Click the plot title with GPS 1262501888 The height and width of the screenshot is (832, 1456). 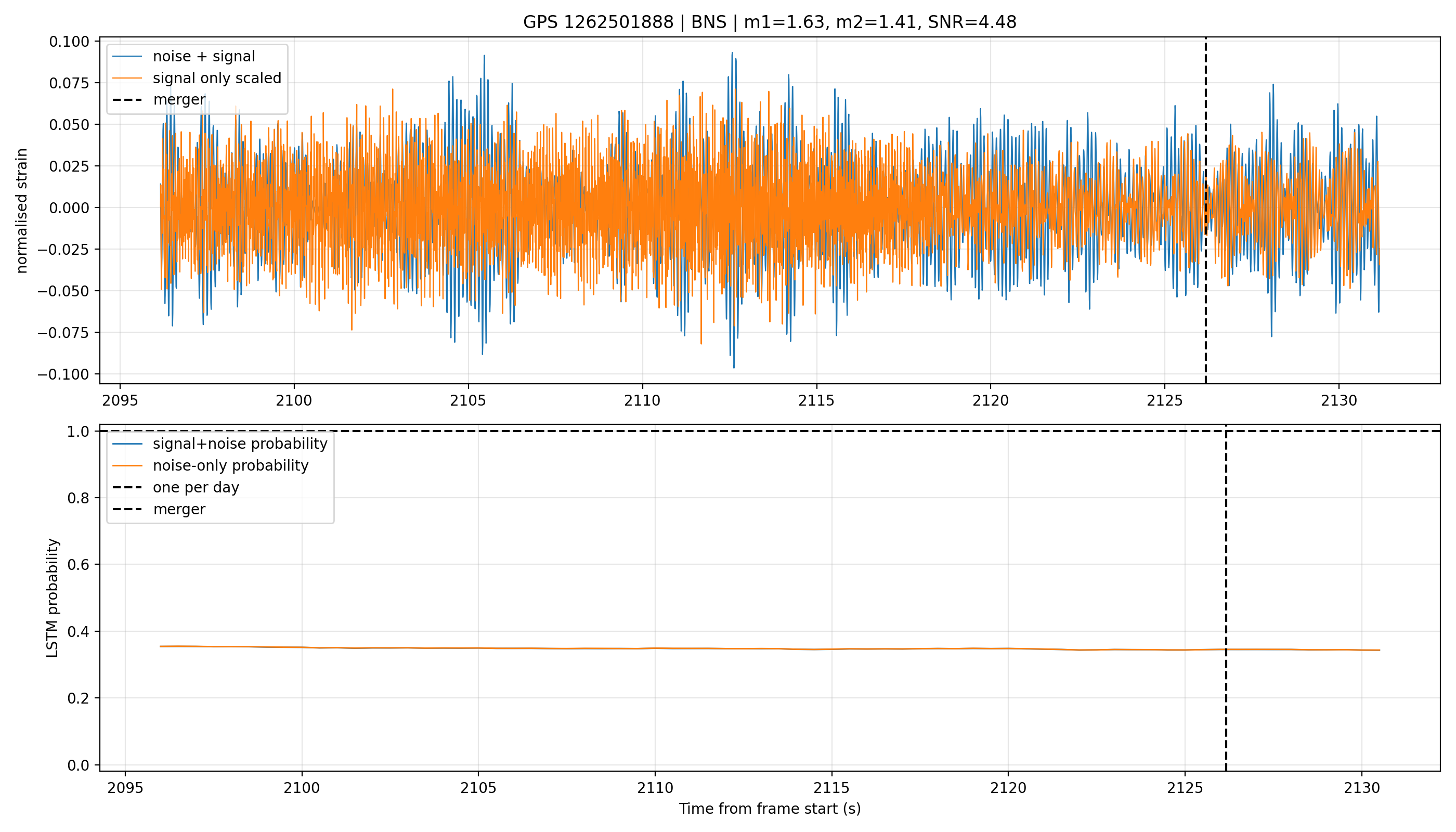(769, 22)
